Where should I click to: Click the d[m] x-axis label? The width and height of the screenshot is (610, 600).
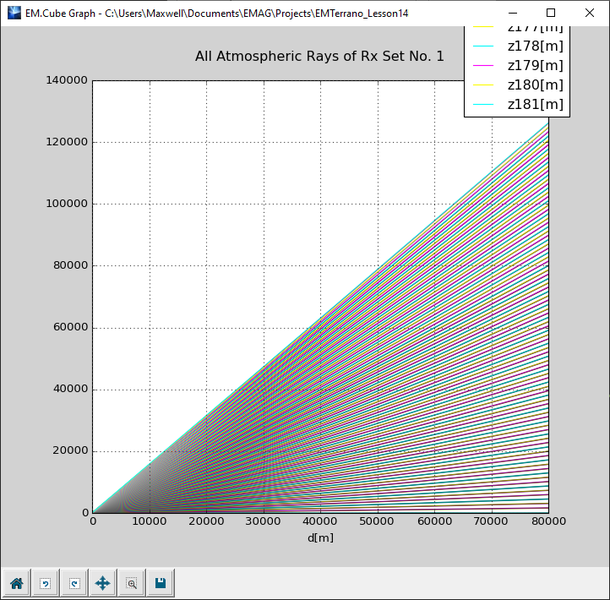click(x=320, y=537)
